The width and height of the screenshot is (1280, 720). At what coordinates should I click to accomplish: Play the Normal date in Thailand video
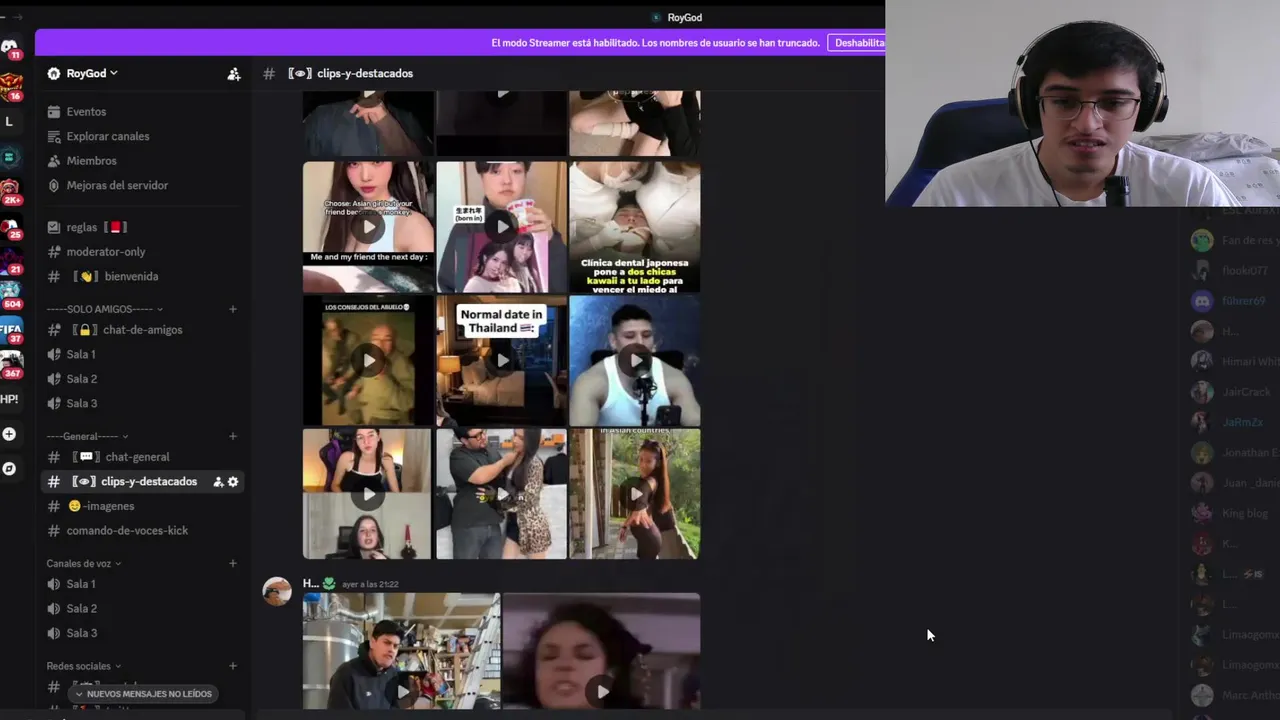tap(501, 360)
